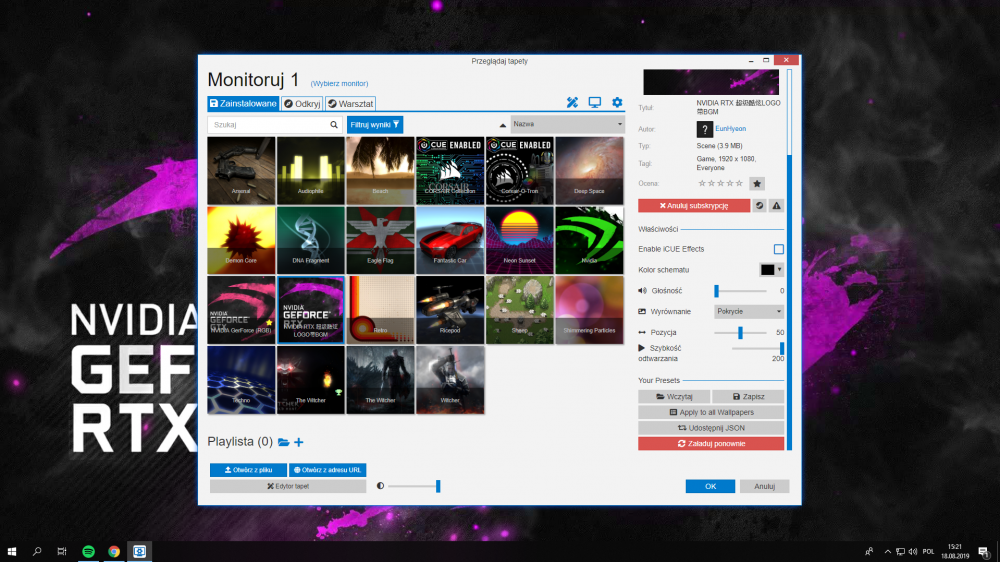
Task: Click the reset properties circular icon
Action: (760, 205)
